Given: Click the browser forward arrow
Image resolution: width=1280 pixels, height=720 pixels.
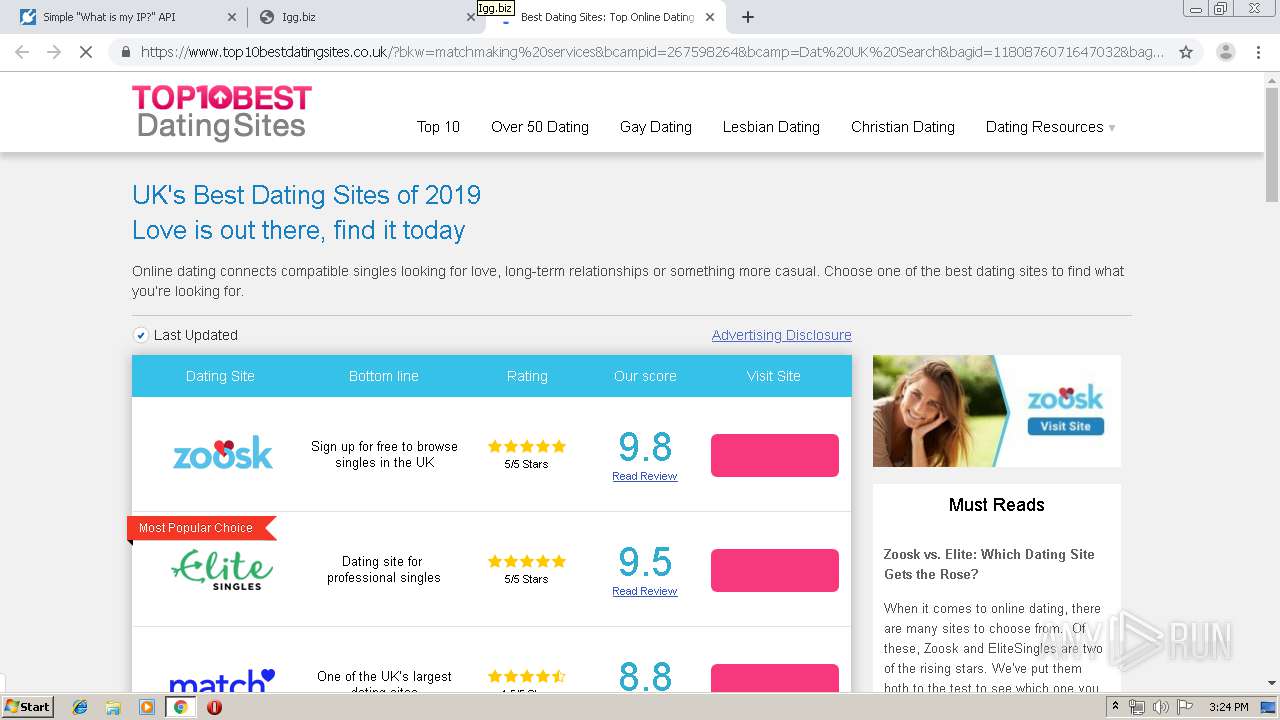Looking at the screenshot, I should 54,52.
